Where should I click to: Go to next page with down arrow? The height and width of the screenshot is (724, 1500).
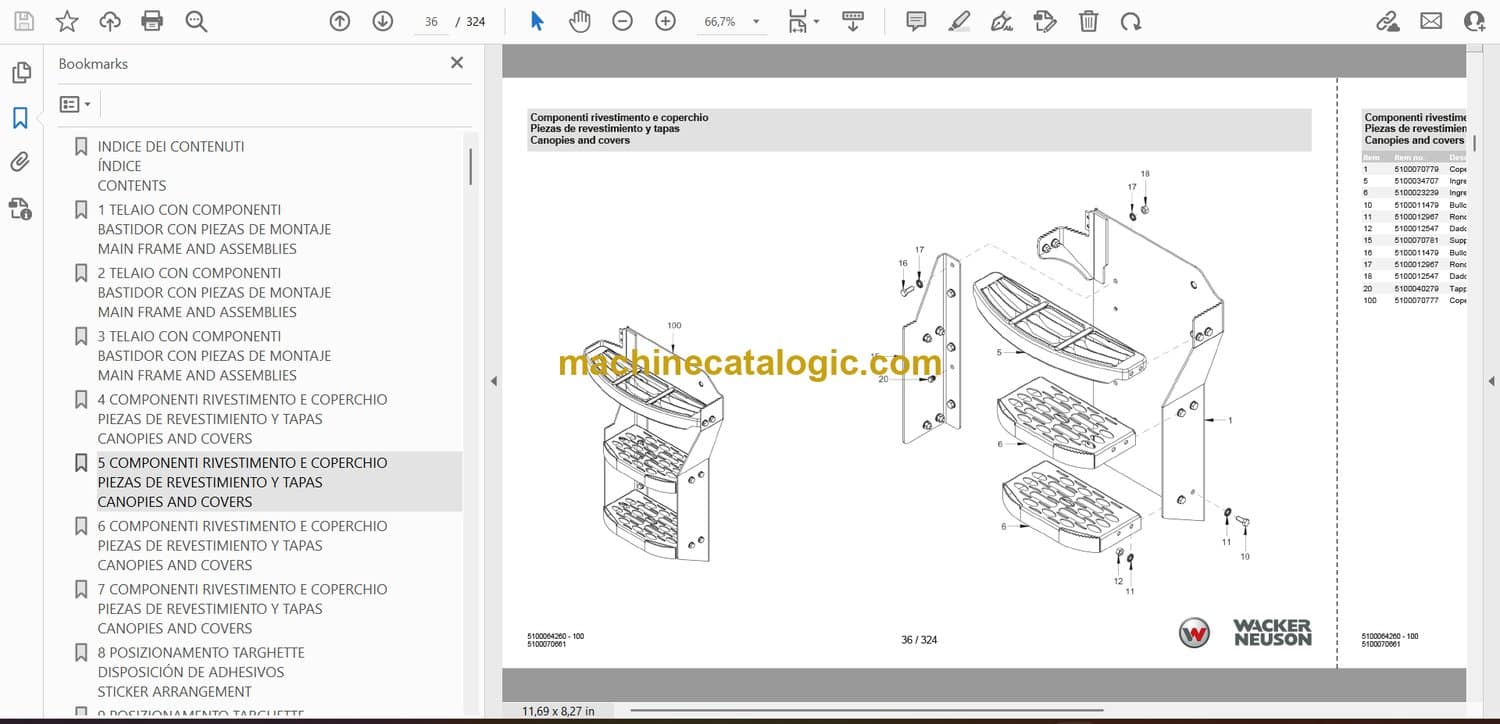pos(382,21)
